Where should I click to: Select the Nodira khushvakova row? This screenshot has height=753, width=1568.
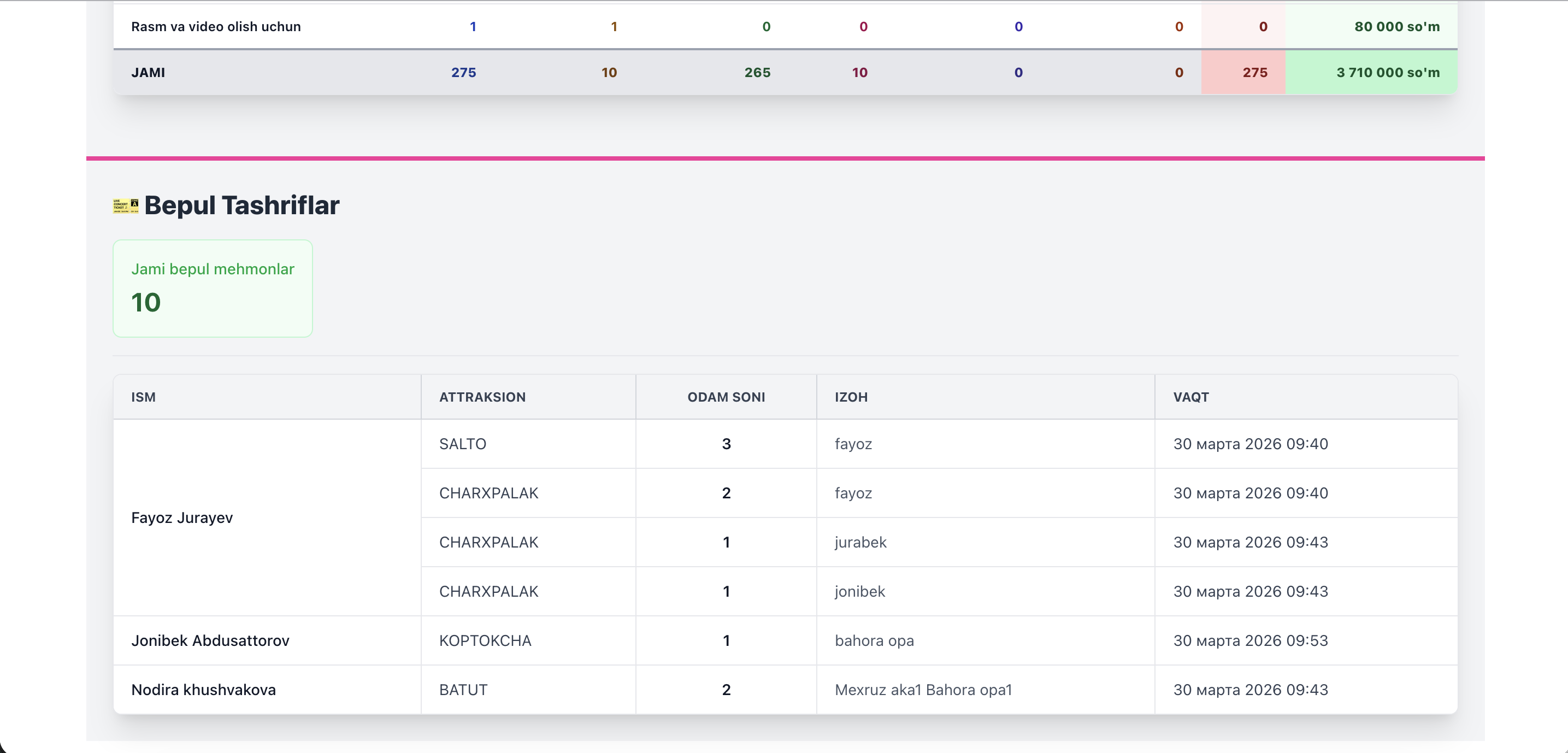[x=203, y=690]
